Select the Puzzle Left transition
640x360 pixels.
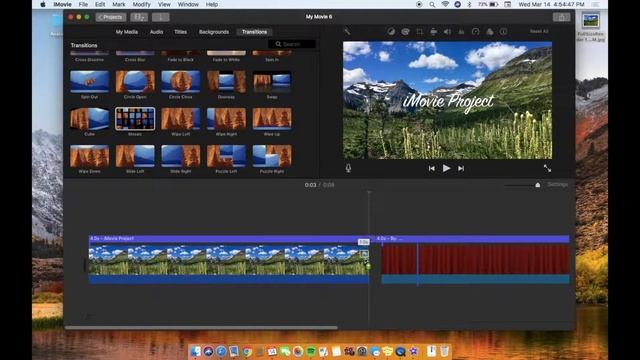[x=226, y=156]
